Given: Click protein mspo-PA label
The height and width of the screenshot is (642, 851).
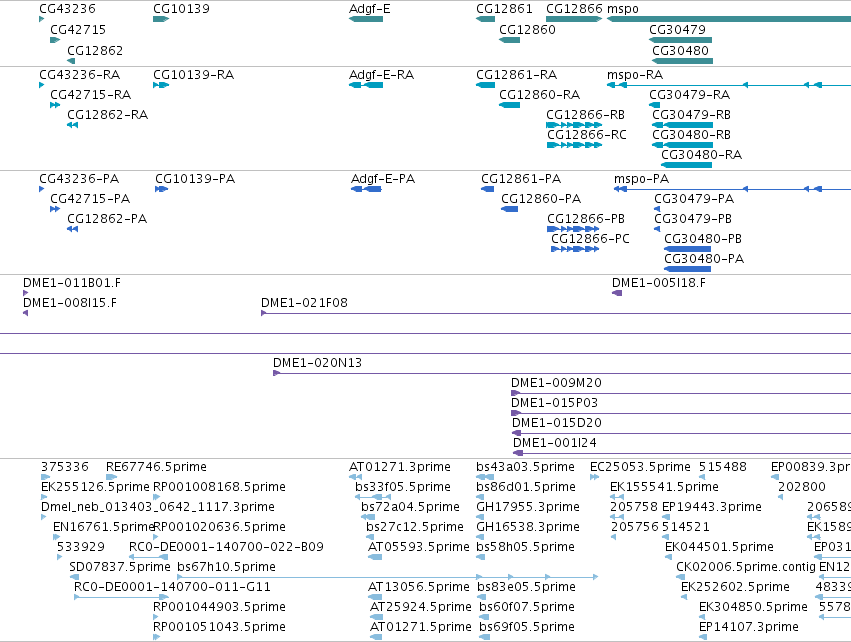Looking at the screenshot, I should 642,179.
